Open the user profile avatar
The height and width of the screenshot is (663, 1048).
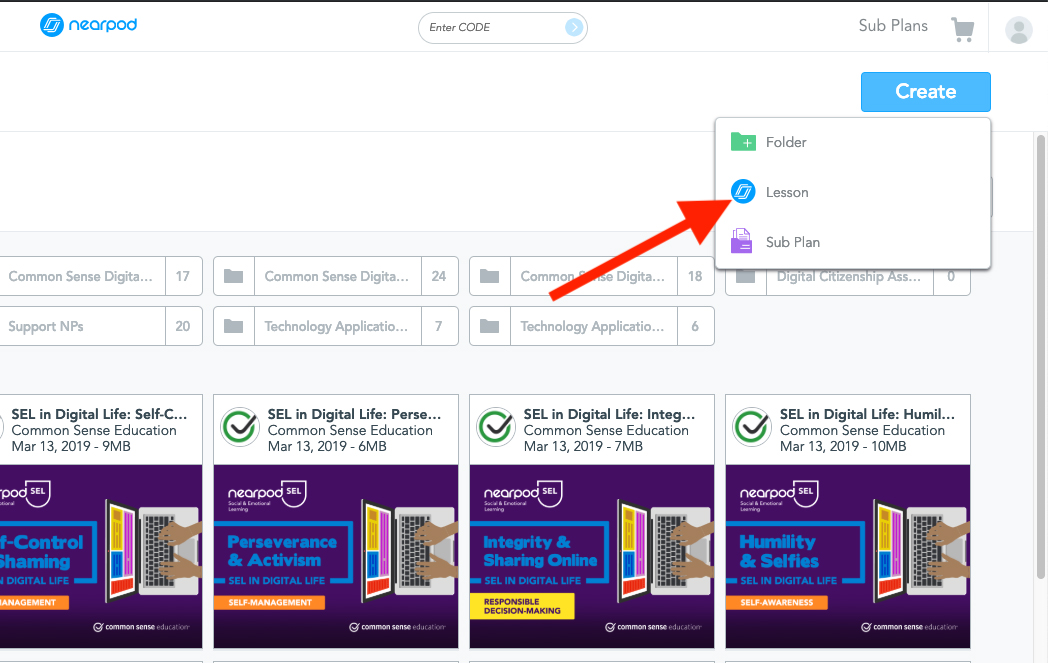click(1019, 30)
